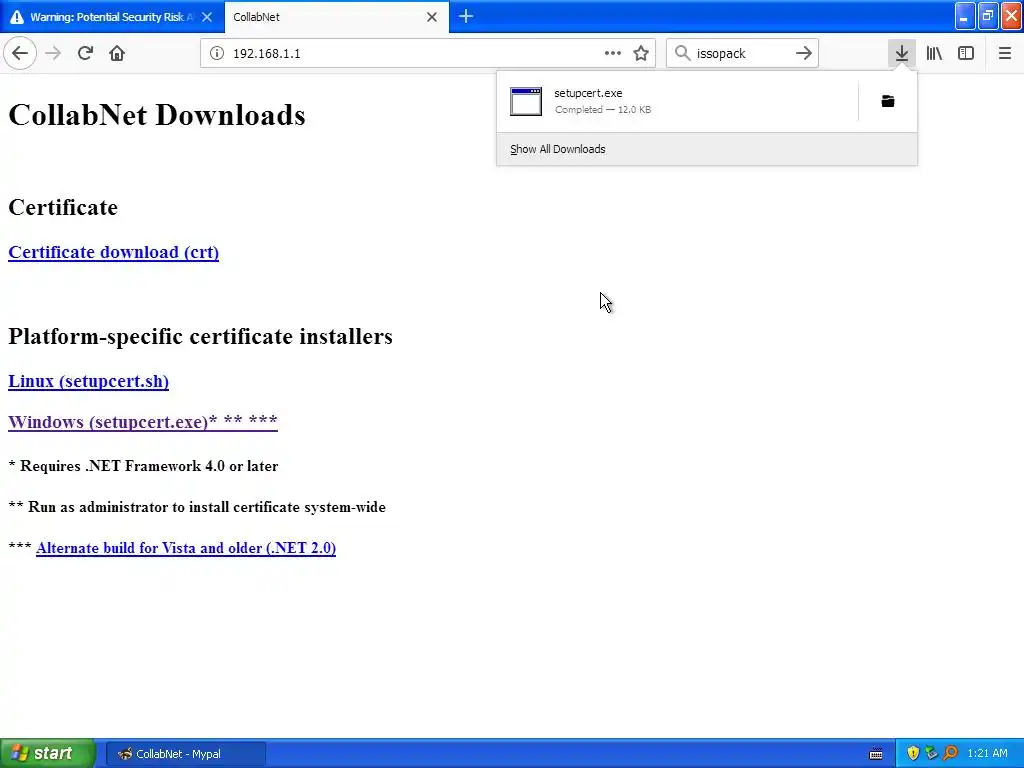The width and height of the screenshot is (1024, 768).
Task: Select CollabNet - Mypal taskbar button
Action: (185, 754)
